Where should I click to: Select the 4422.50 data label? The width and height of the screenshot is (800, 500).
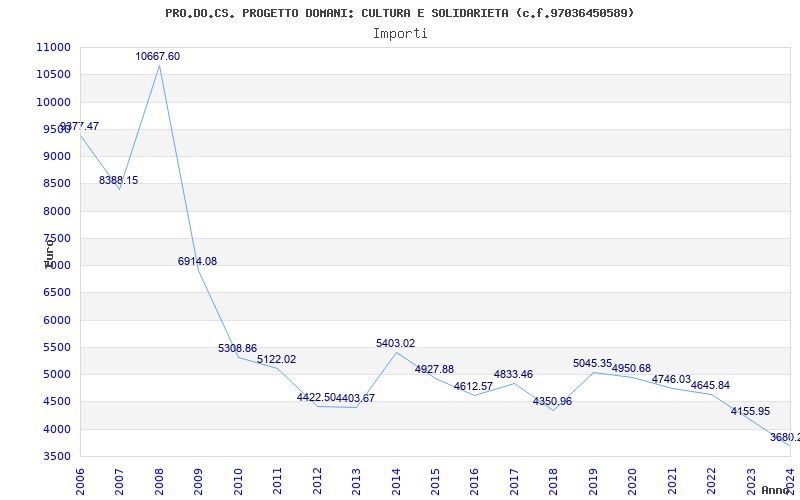click(x=316, y=397)
